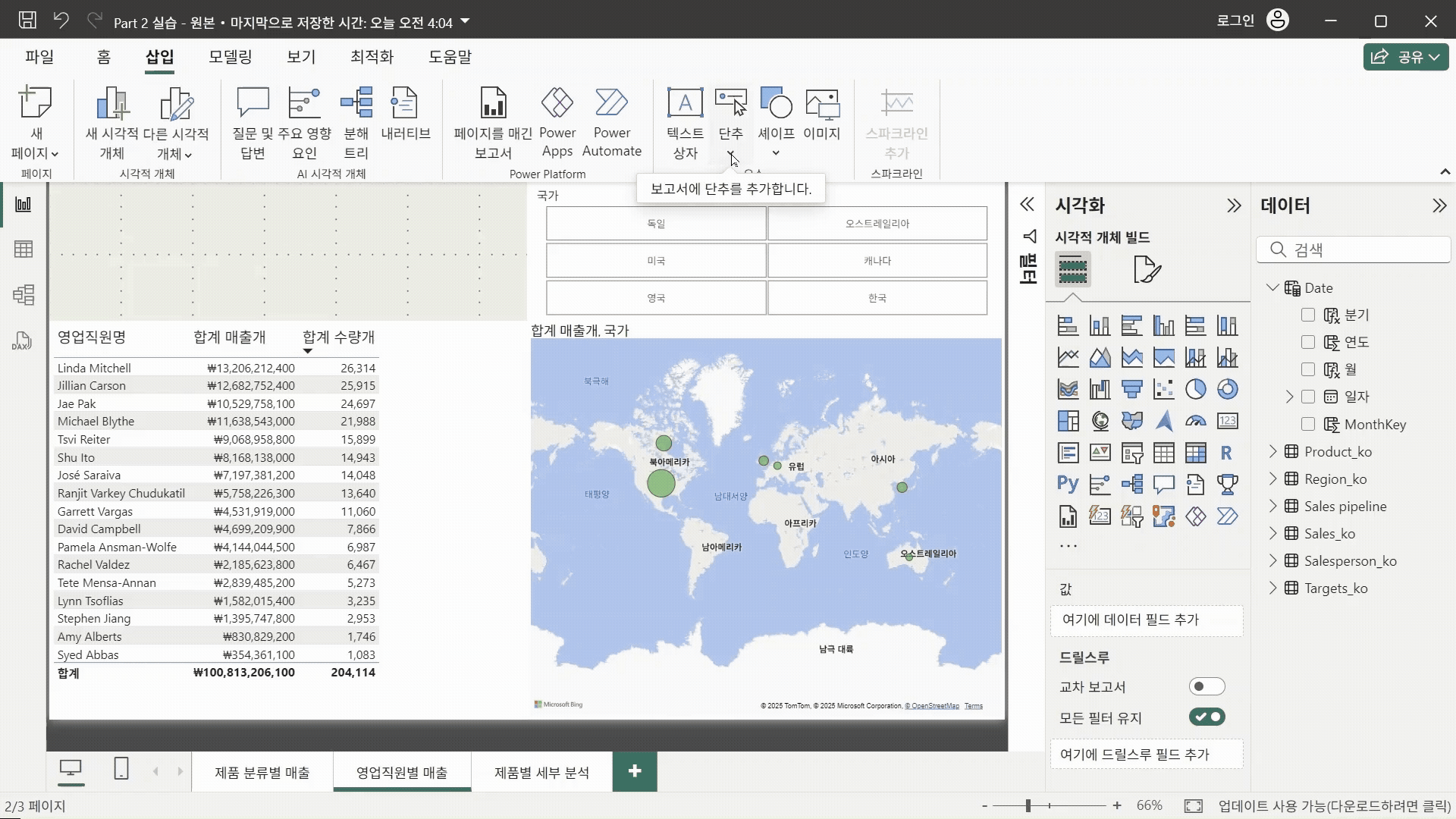Select the gauge visual type

[x=1195, y=421]
